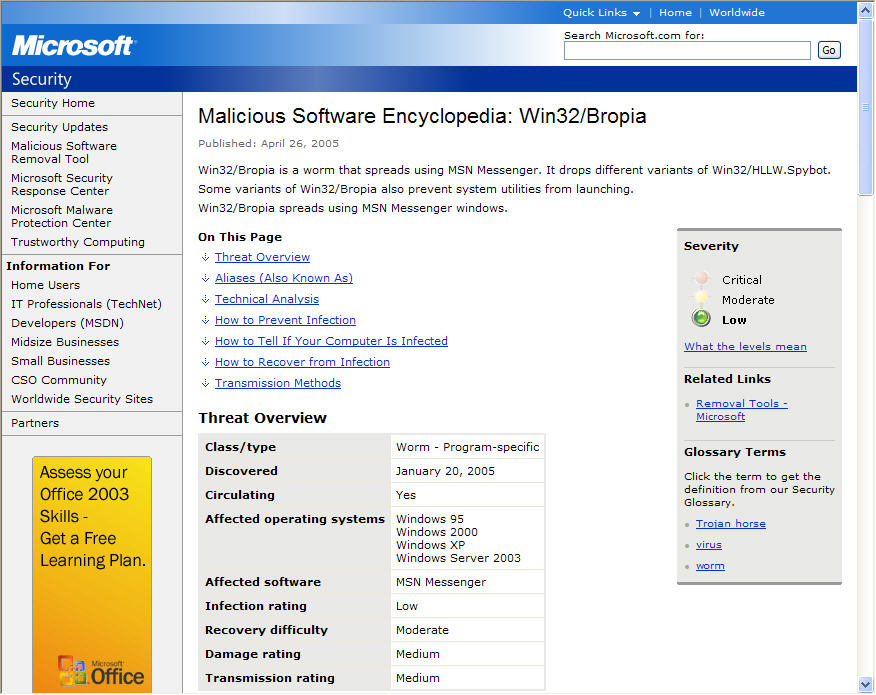Click the scrollbar down arrow
Screen dimensions: 876x695
(865, 684)
